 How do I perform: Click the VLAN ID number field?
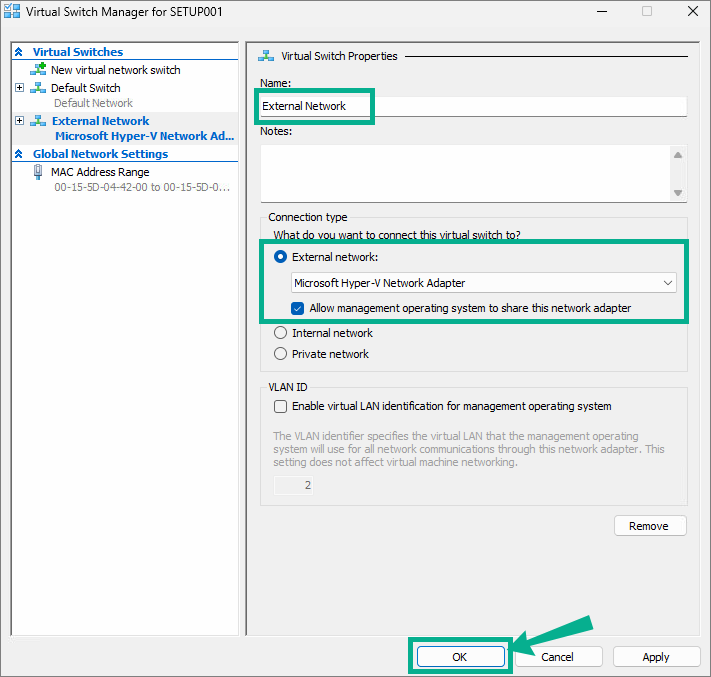[293, 485]
